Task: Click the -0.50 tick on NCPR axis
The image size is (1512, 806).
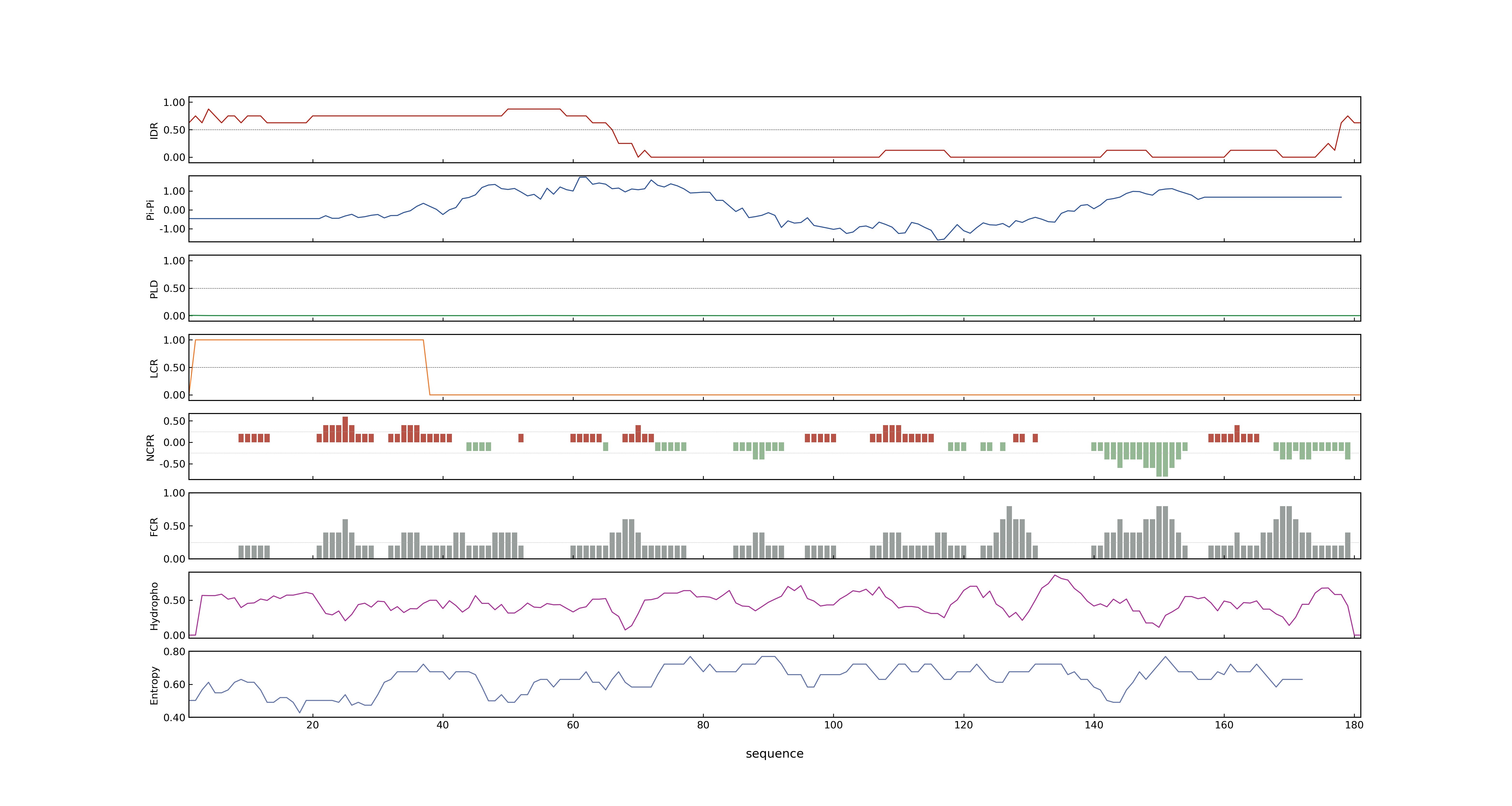Action: 172,464
